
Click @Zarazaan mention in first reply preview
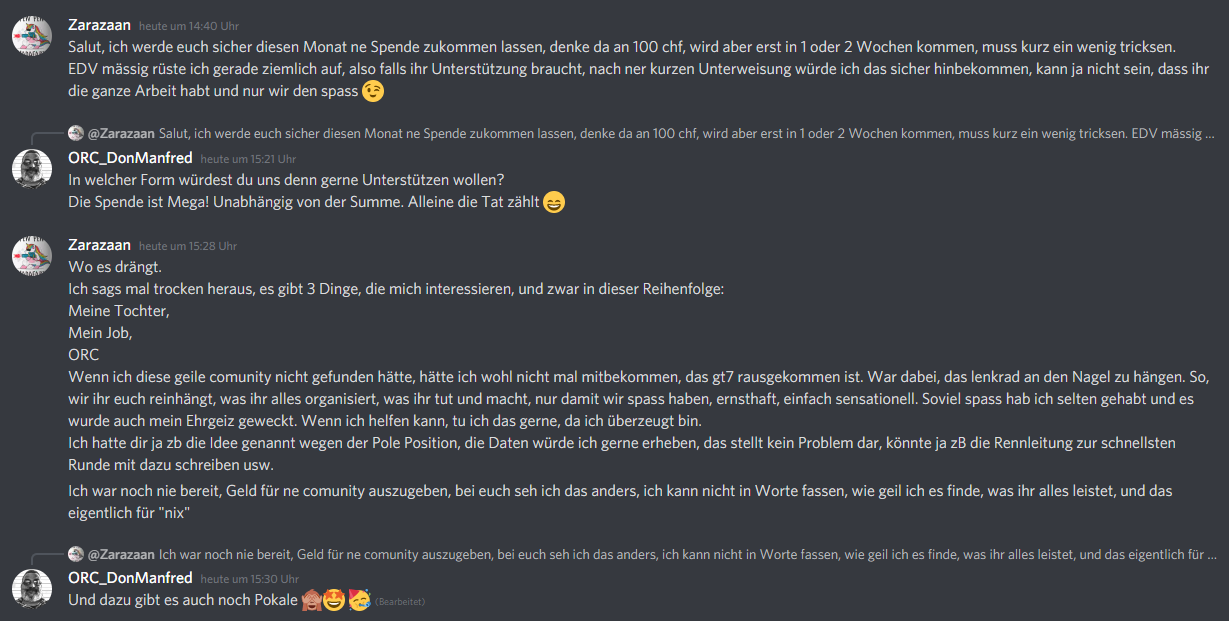click(121, 133)
